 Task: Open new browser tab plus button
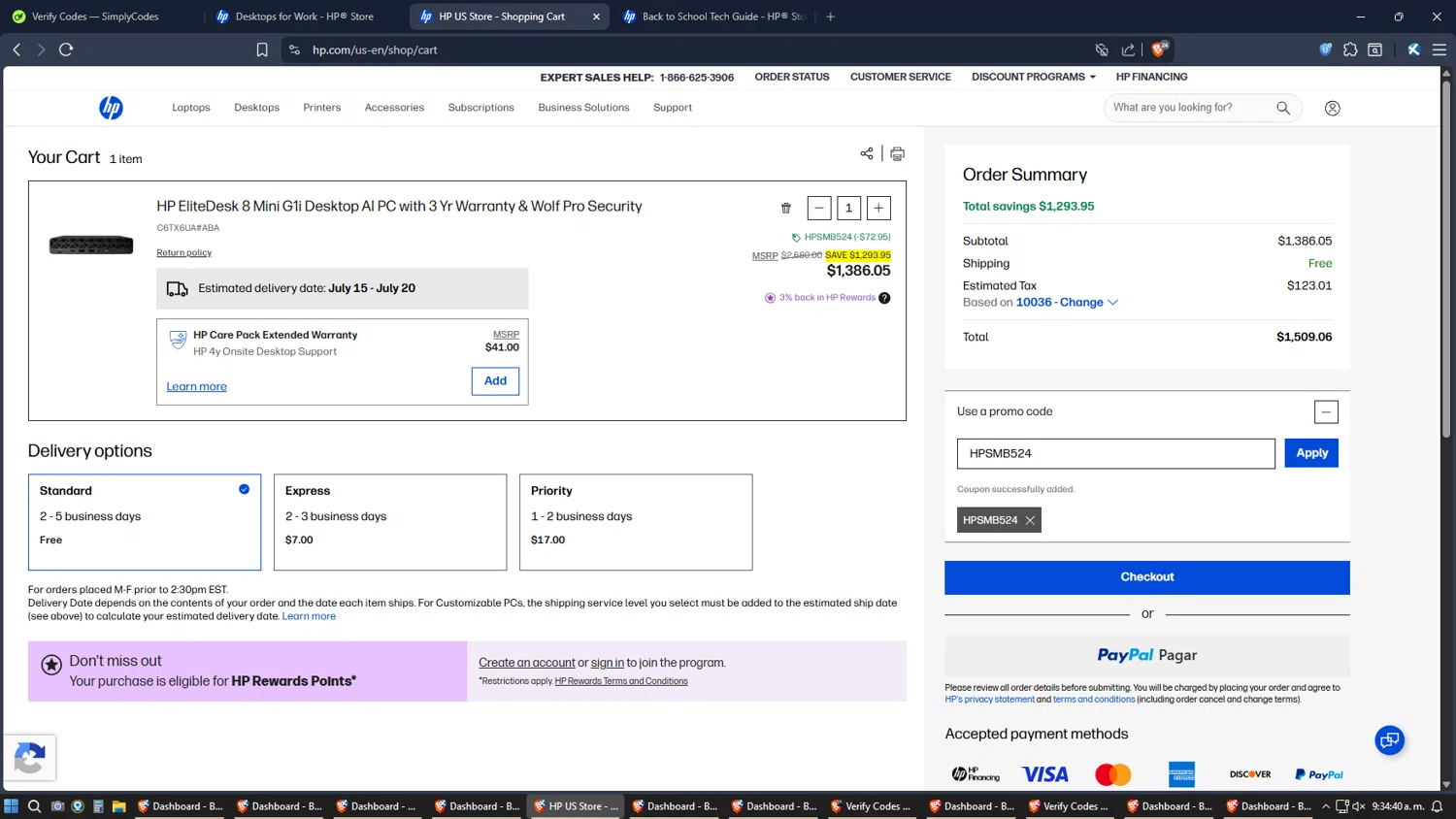pos(830,16)
